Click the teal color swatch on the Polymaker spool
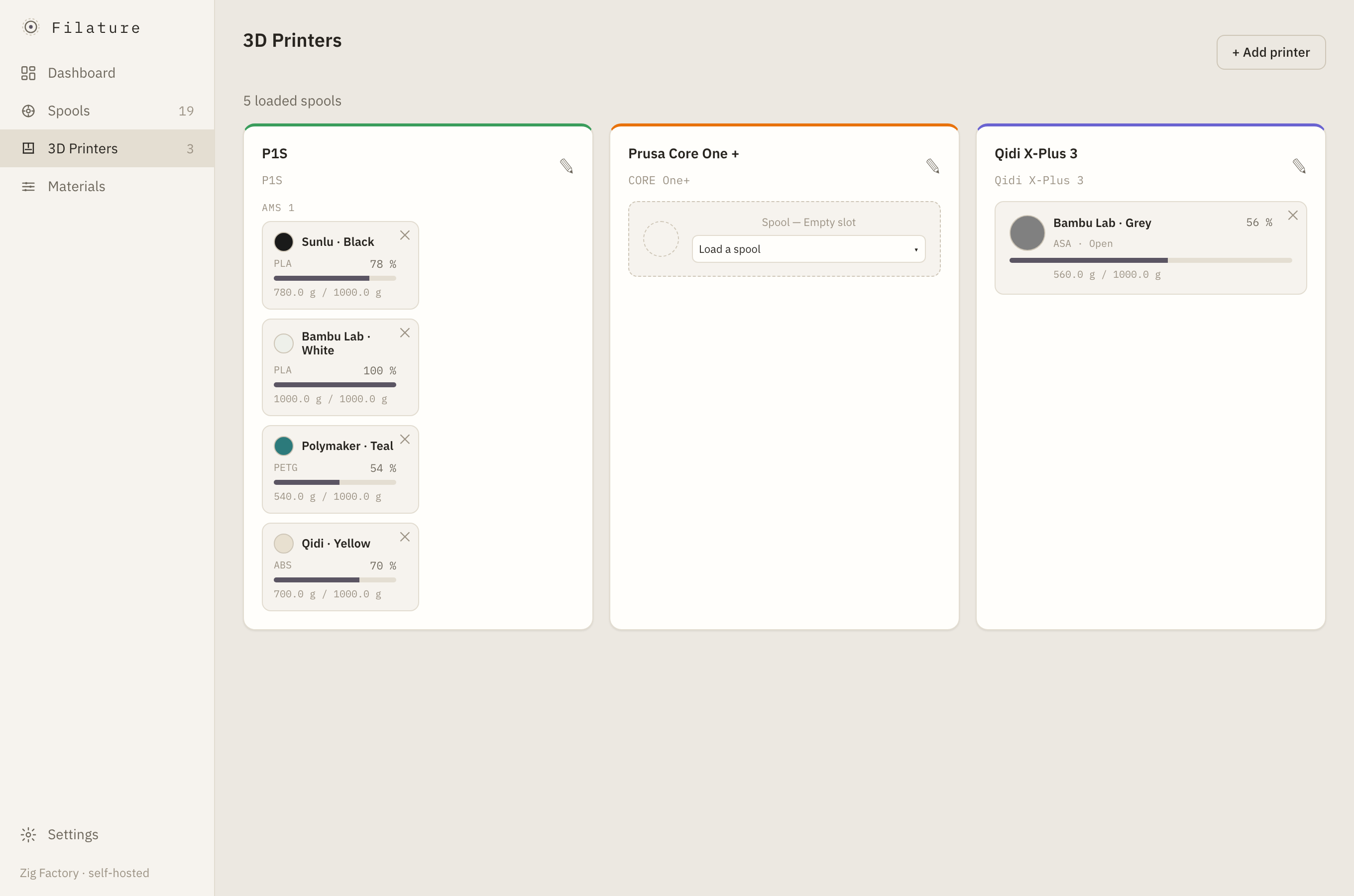 (x=283, y=446)
